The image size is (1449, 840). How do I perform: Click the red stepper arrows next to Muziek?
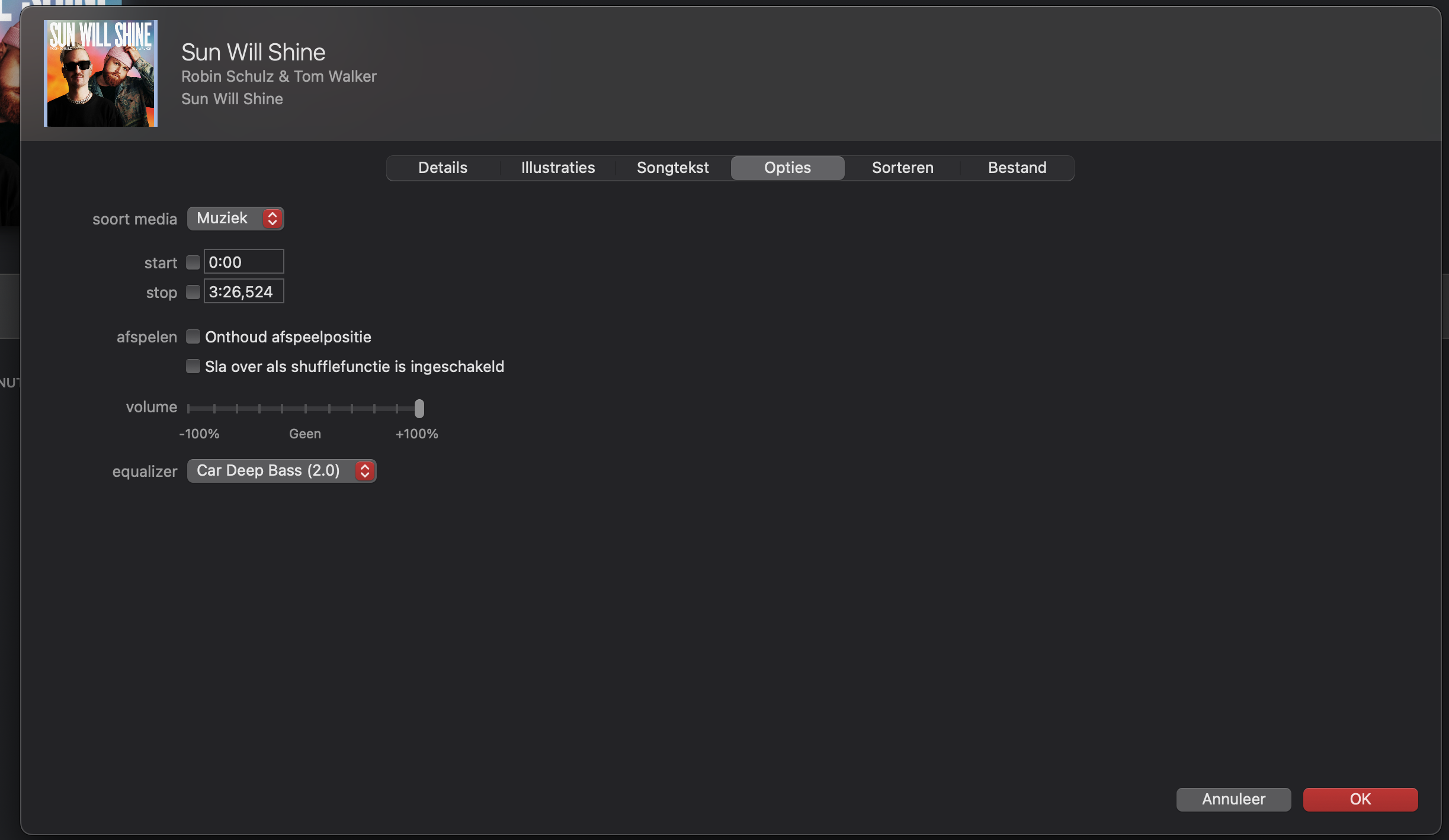pyautogui.click(x=272, y=219)
